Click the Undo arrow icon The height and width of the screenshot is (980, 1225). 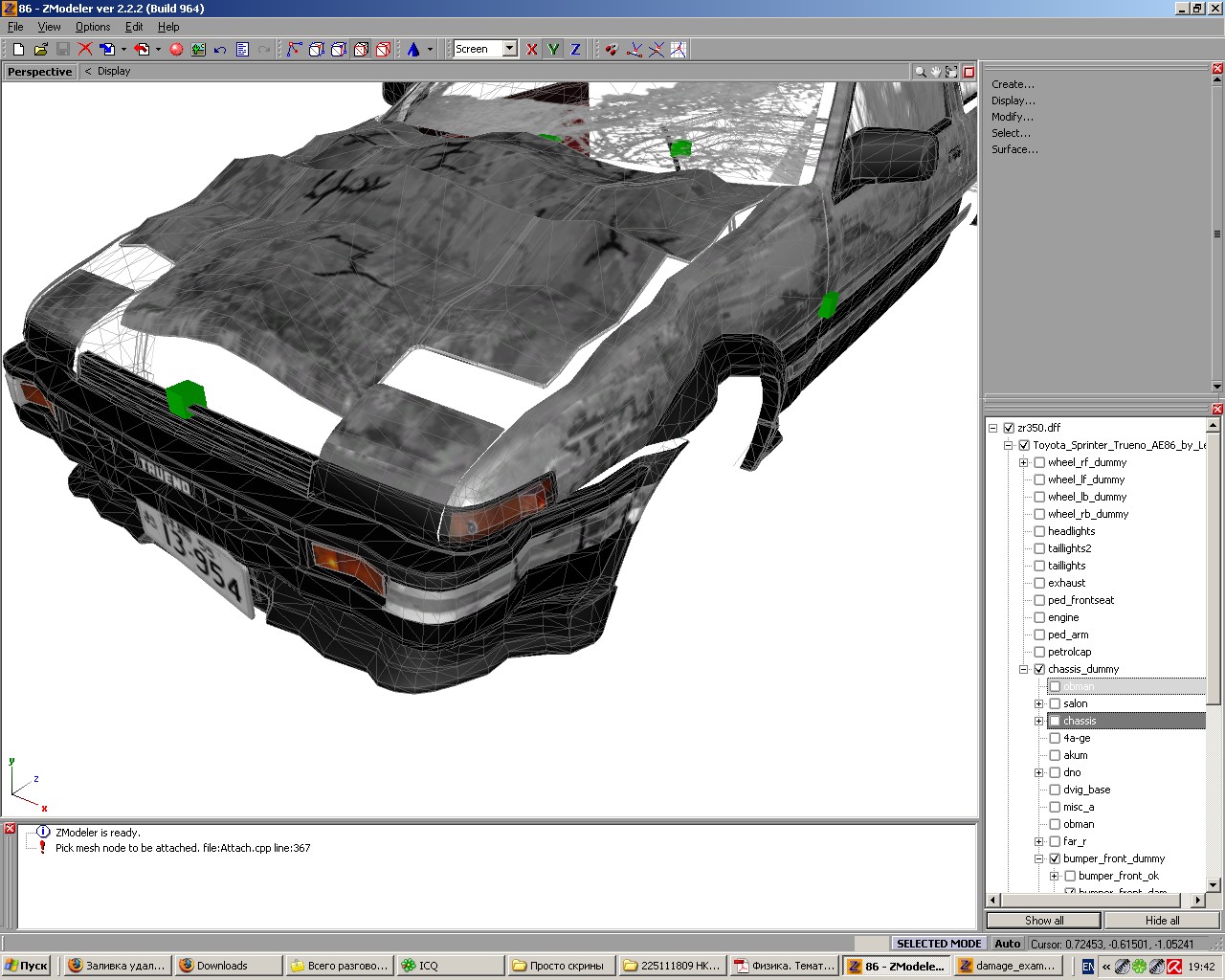point(220,49)
